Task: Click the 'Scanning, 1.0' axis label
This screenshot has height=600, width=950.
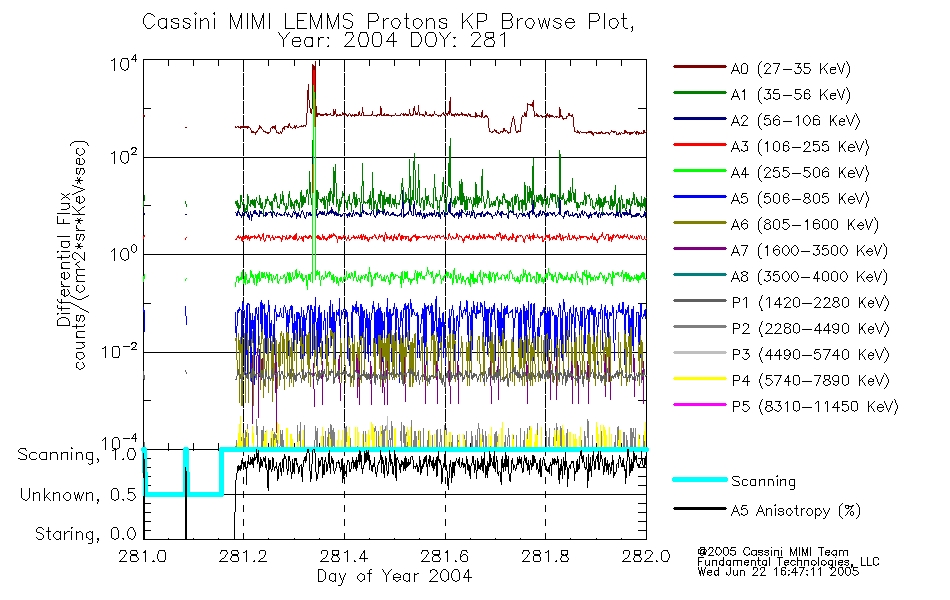Action: tap(77, 455)
